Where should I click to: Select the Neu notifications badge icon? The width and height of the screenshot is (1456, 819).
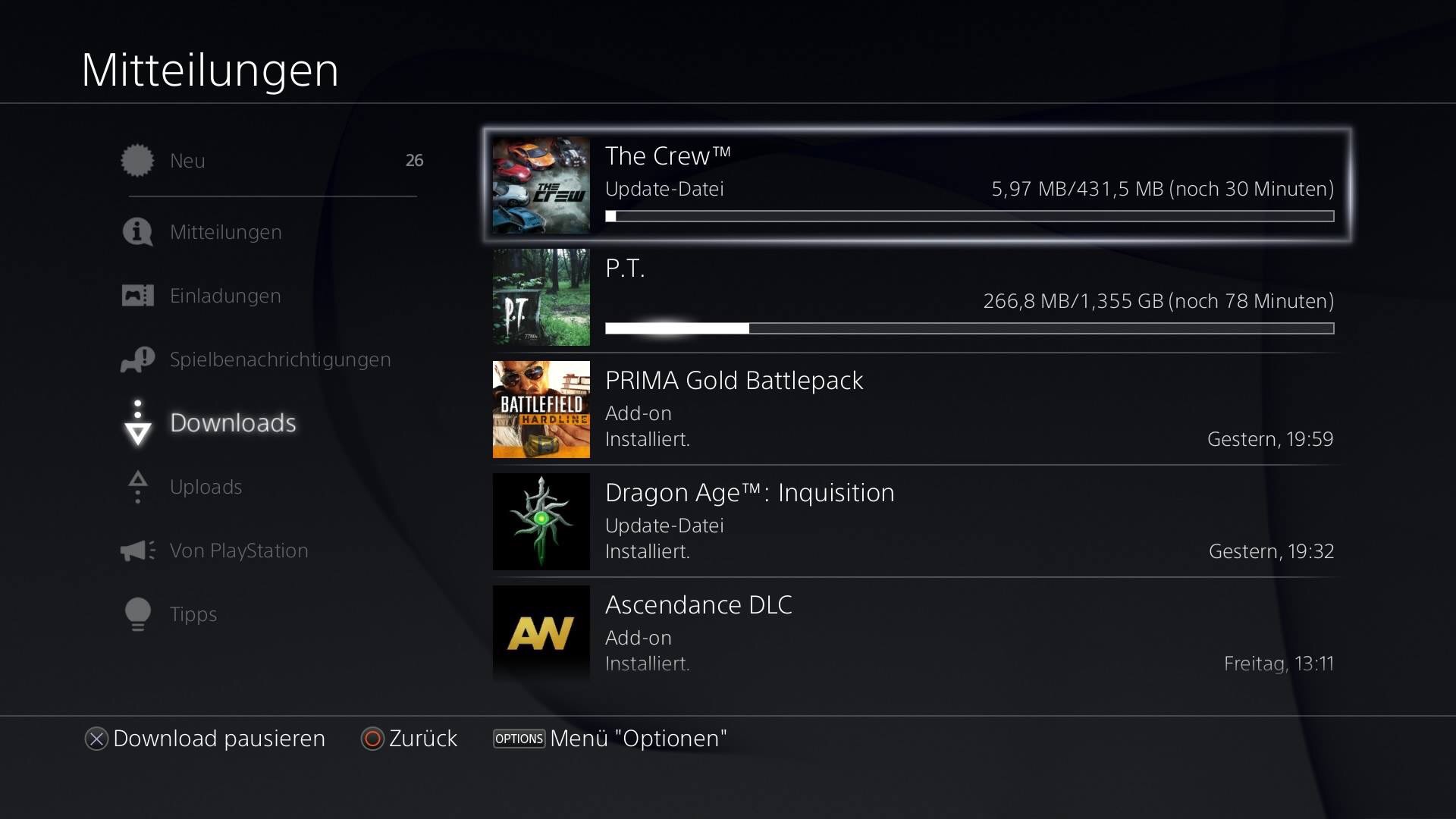137,161
